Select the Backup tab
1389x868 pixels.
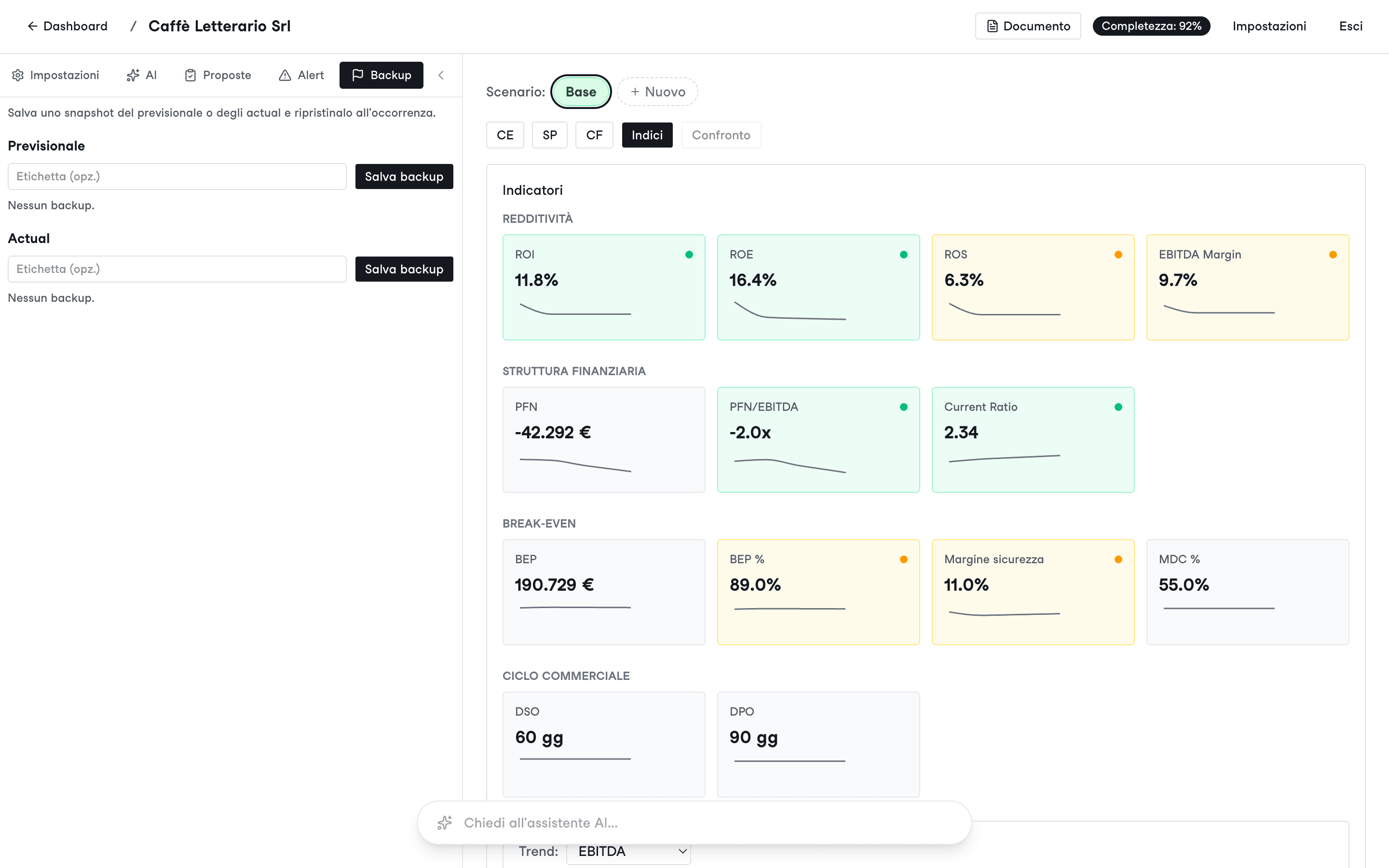[x=381, y=75]
